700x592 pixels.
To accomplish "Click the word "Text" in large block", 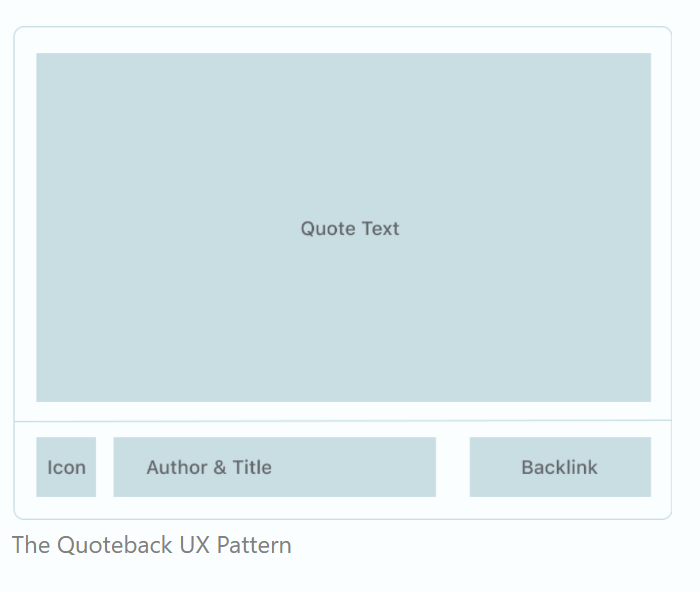I will tap(380, 229).
